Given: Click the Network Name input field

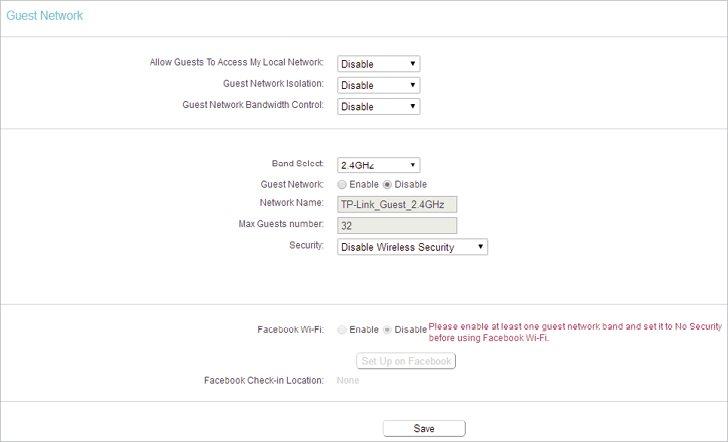Looking at the screenshot, I should 397,204.
